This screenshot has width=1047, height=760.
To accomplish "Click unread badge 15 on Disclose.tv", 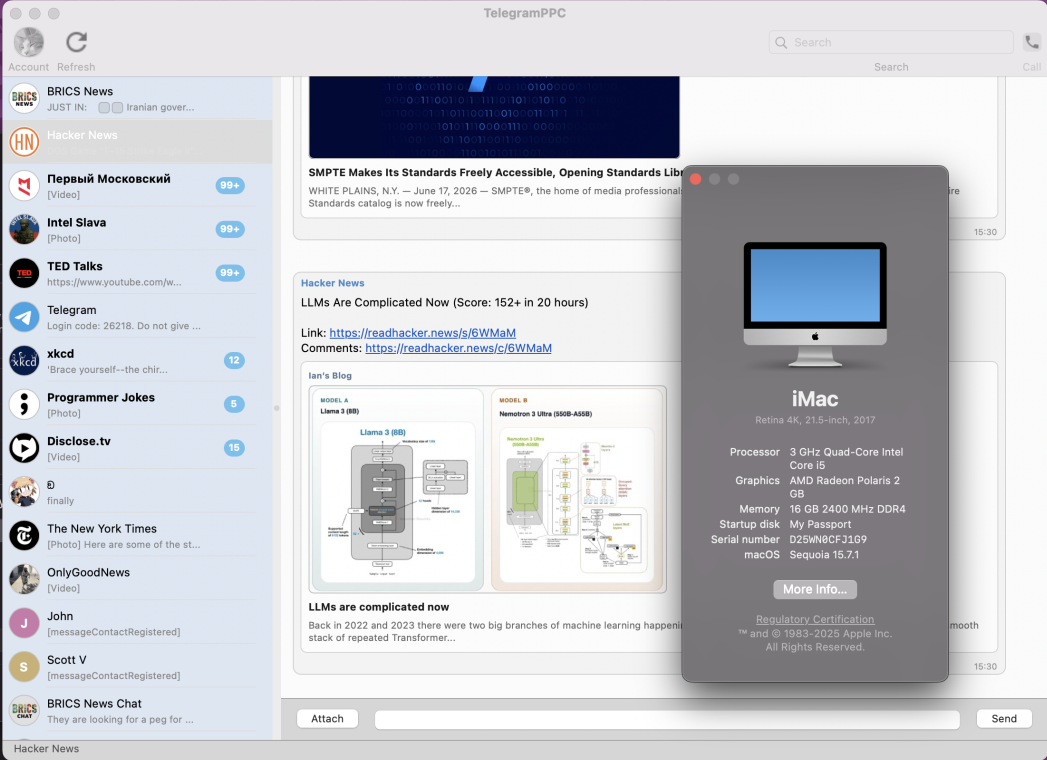I will (x=234, y=448).
